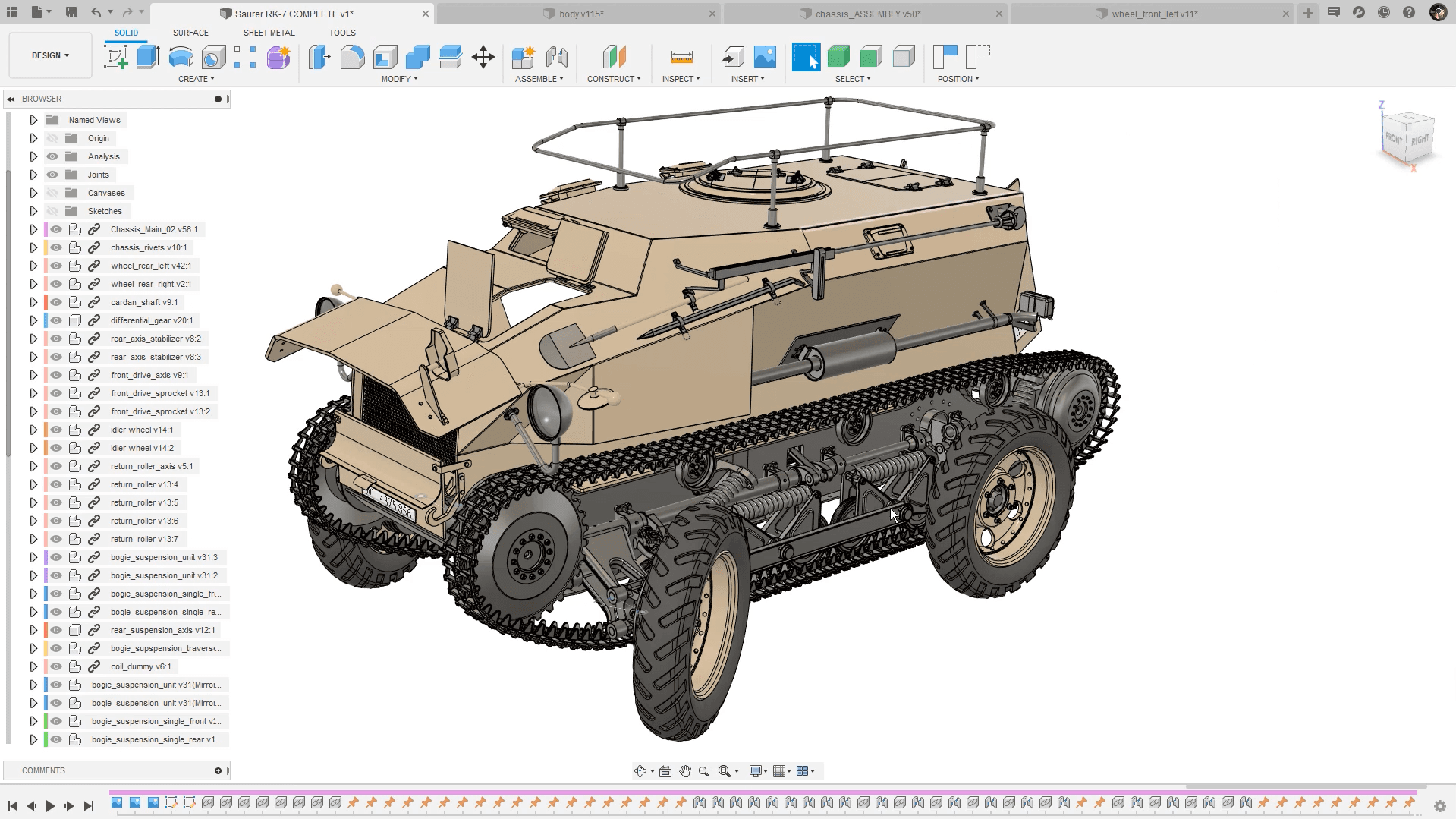Image resolution: width=1456 pixels, height=819 pixels.
Task: Open the ASSEMBLE menu
Action: pos(539,79)
